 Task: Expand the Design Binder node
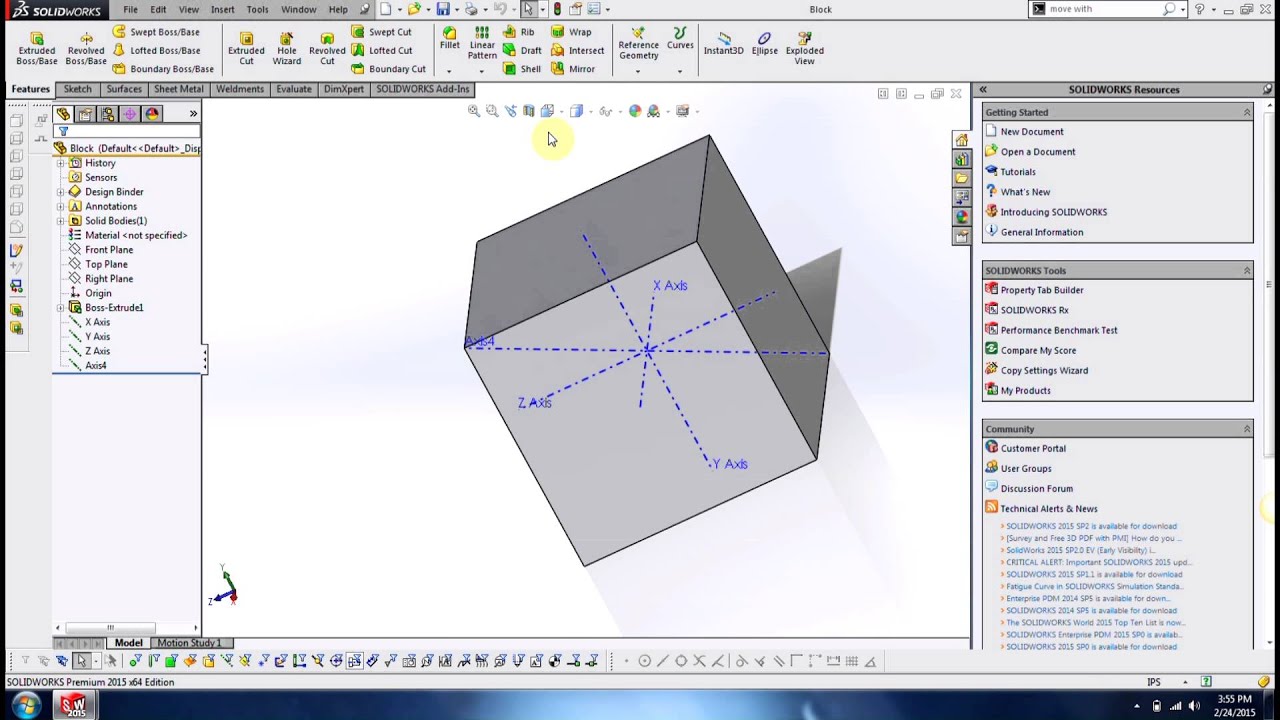[61, 192]
